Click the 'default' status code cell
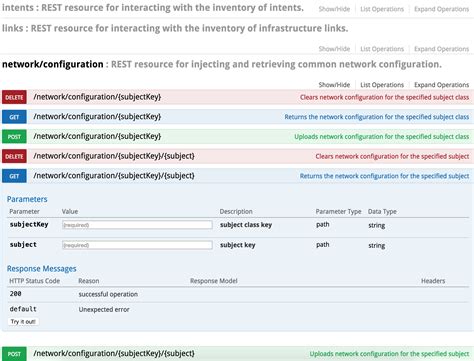 [23, 309]
